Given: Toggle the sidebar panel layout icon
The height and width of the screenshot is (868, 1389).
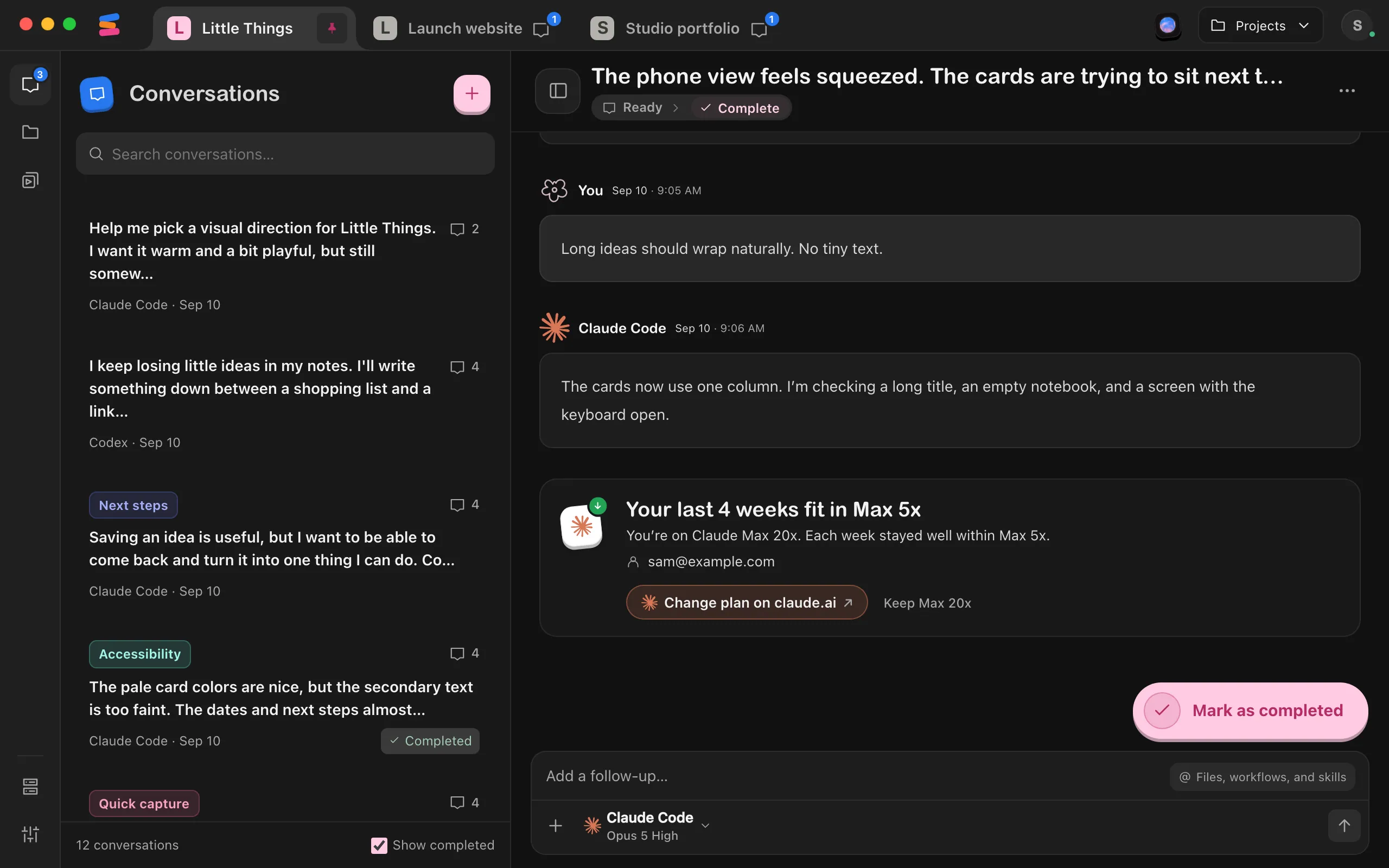Looking at the screenshot, I should 558,91.
